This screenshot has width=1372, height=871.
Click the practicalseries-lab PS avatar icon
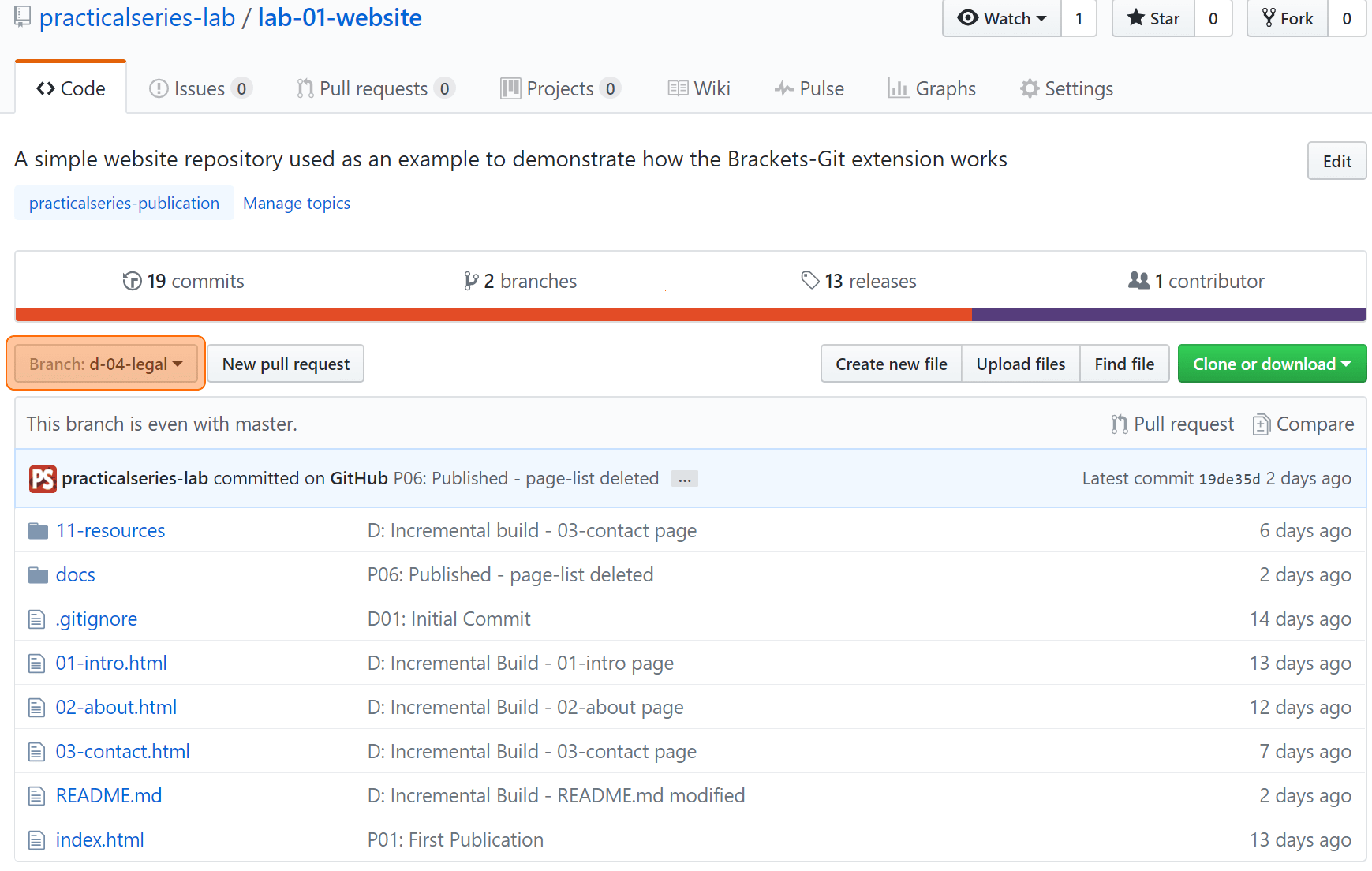click(43, 479)
